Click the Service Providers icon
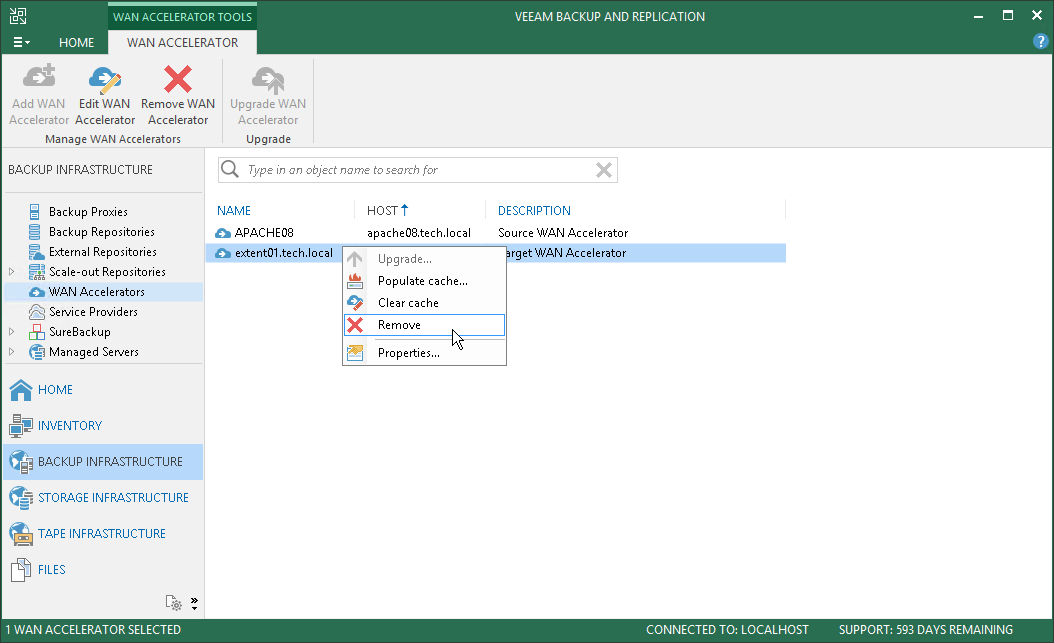Screen dimensions: 1054x643 (x=36, y=312)
